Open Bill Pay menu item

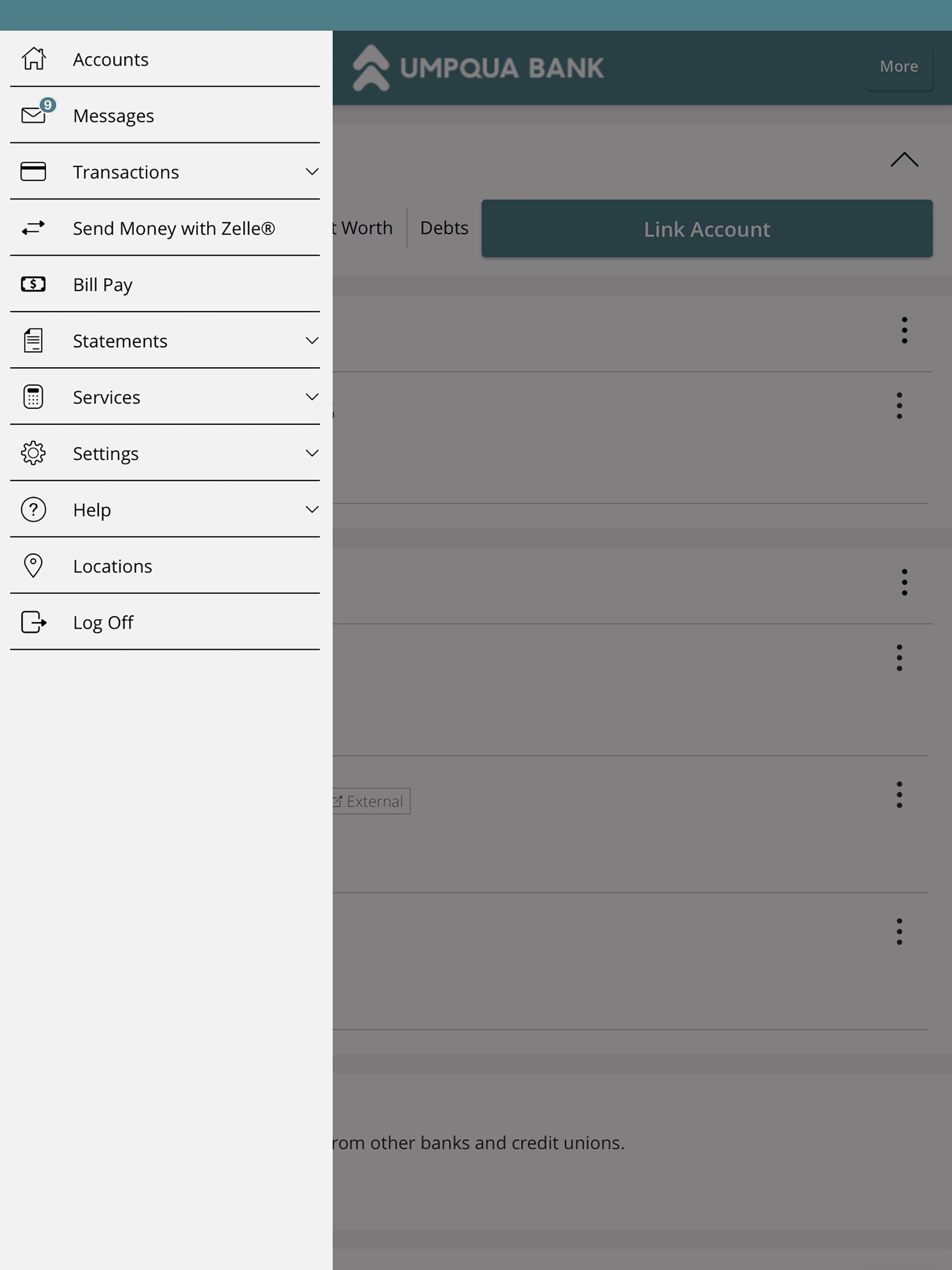click(165, 284)
